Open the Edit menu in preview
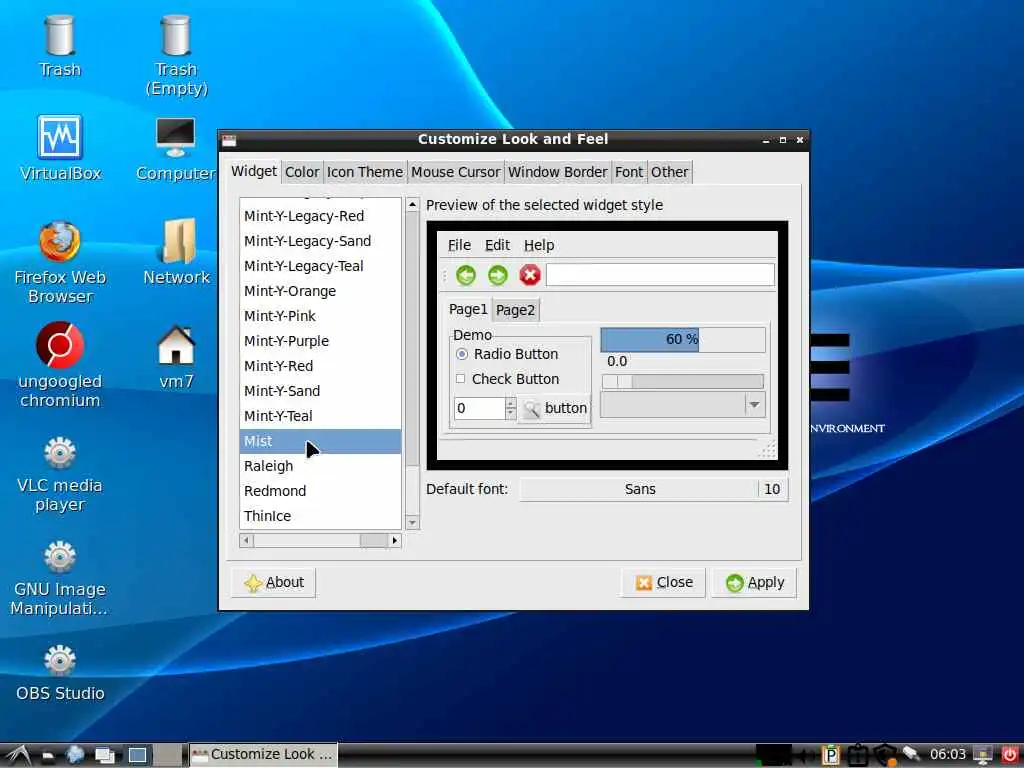1024x768 pixels. 497,246
